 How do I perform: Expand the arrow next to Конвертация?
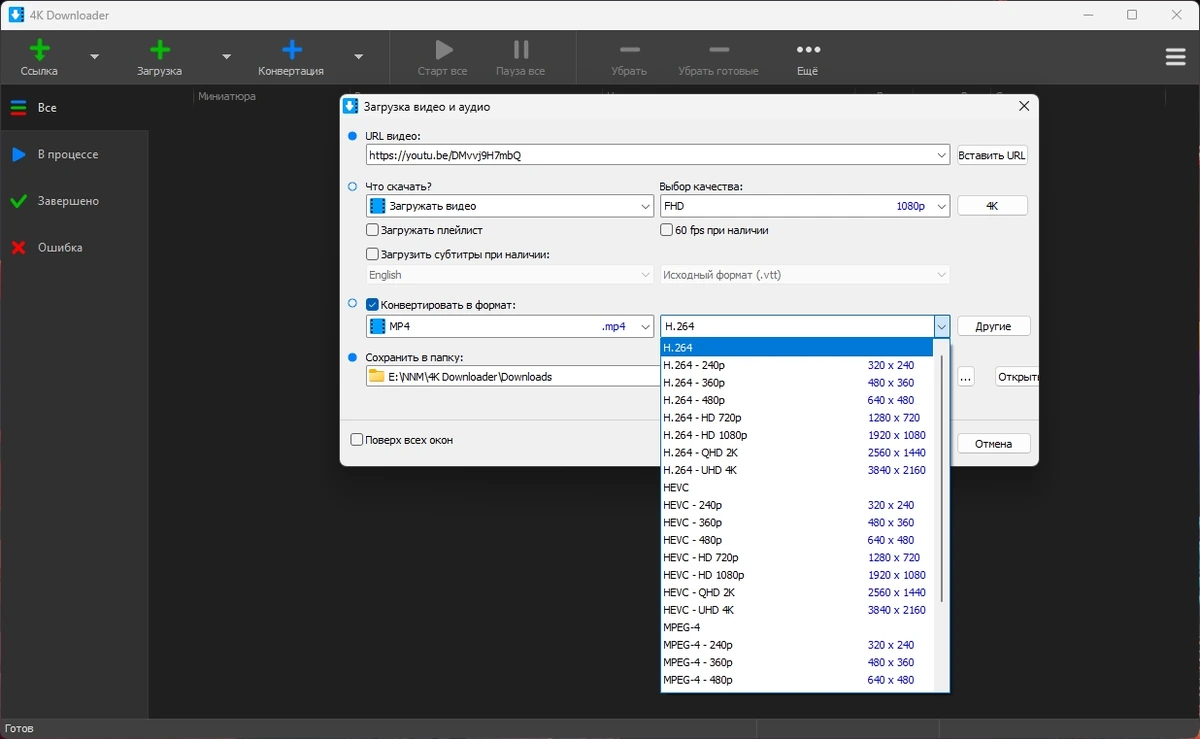358,57
